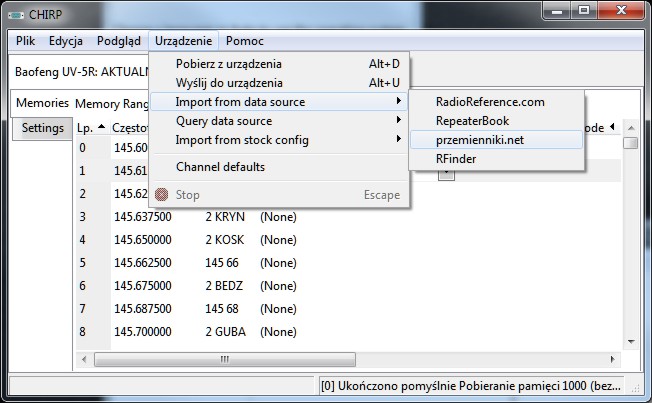Screen dimensions: 652x403
Task: Click the dropdown arrow under the submenu
Action: tap(446, 174)
